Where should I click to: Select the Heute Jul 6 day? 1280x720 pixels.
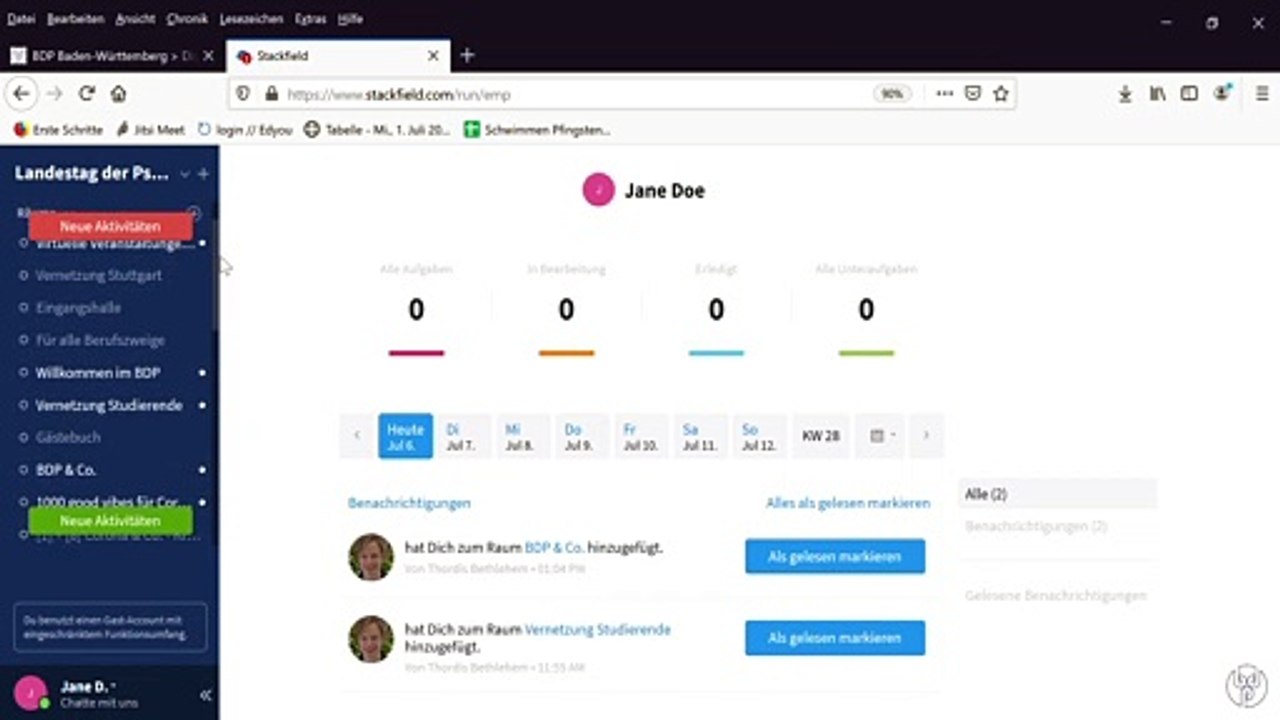tap(405, 436)
